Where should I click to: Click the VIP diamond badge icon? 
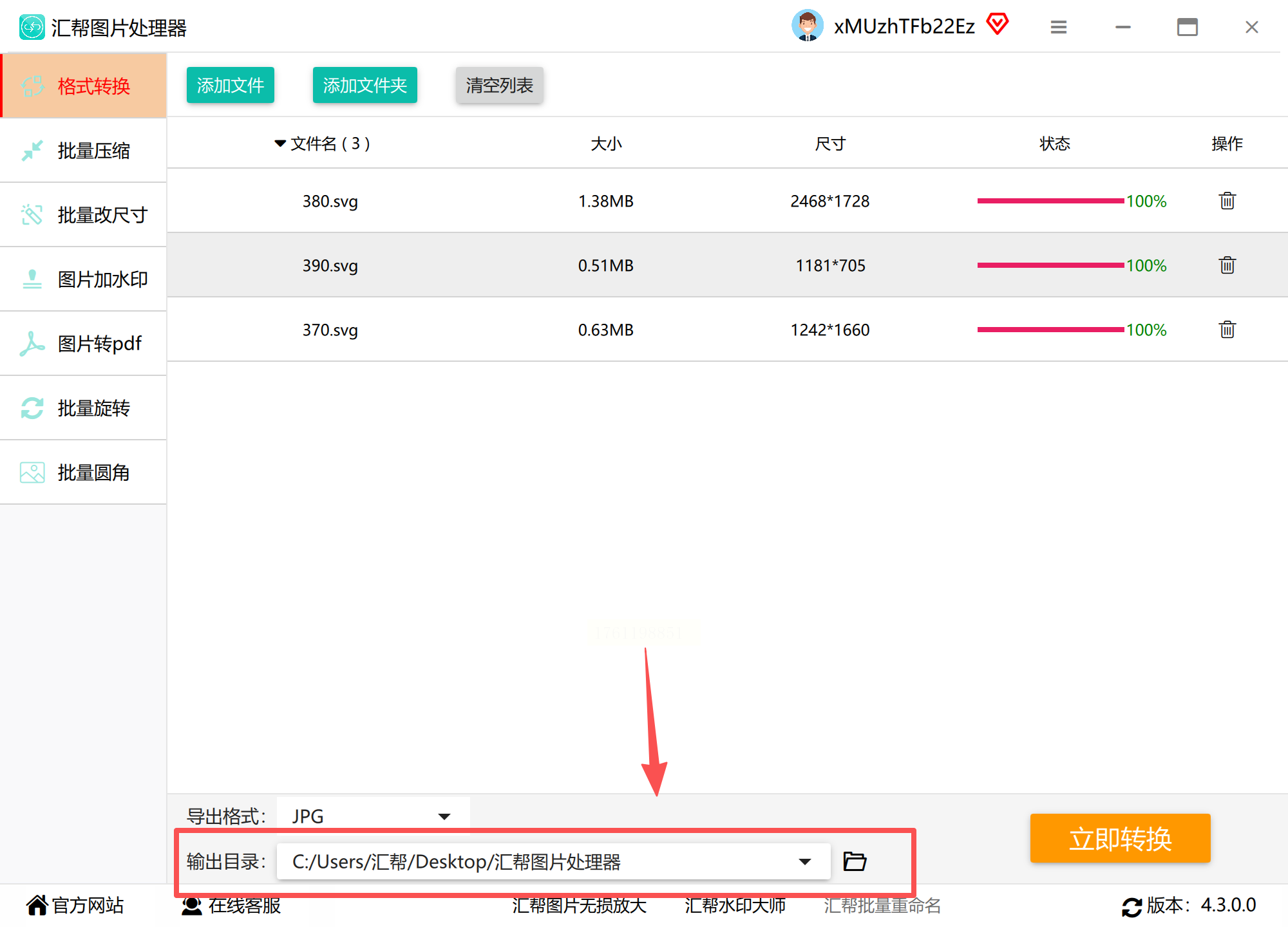pos(998,25)
